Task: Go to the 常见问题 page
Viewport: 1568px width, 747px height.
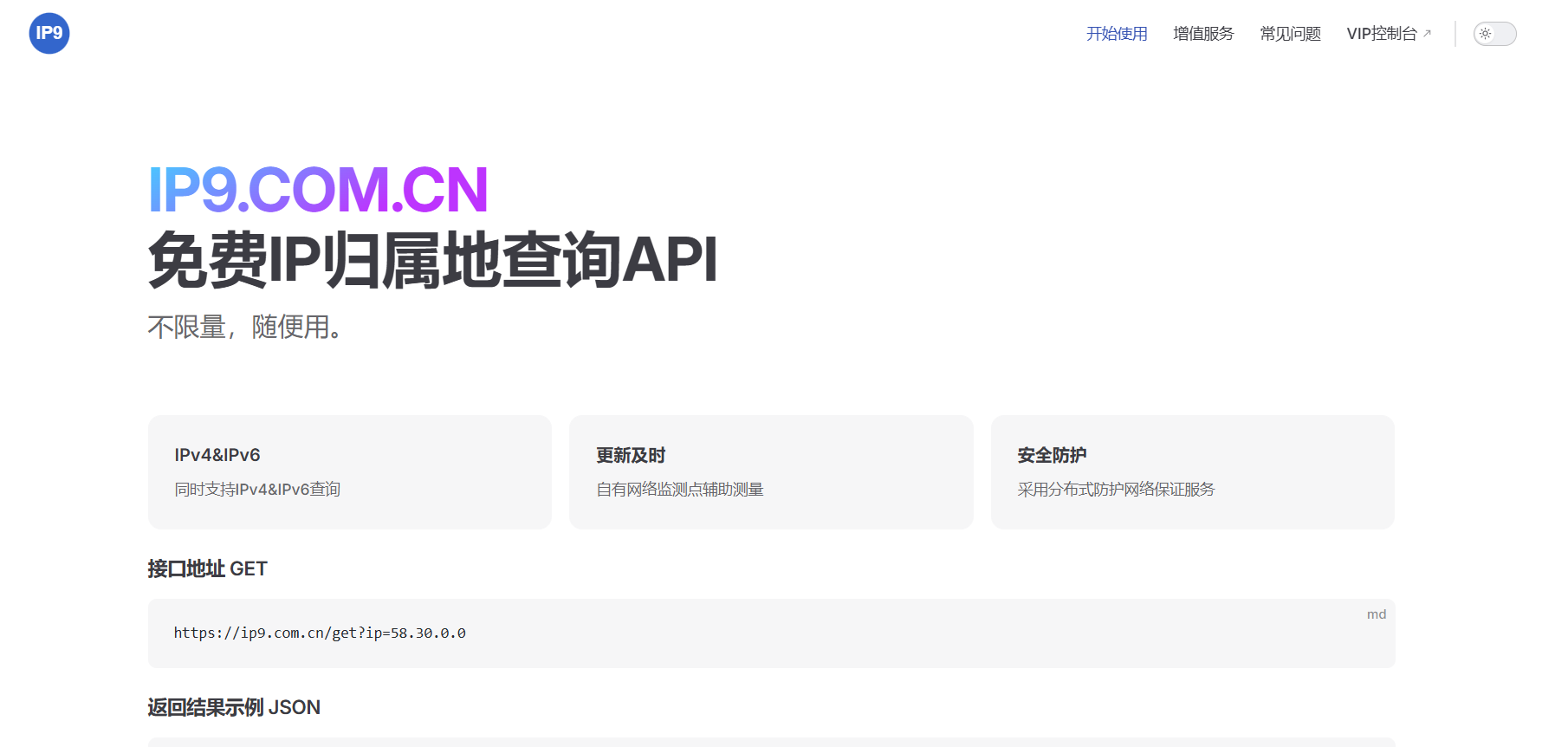Action: point(1290,34)
